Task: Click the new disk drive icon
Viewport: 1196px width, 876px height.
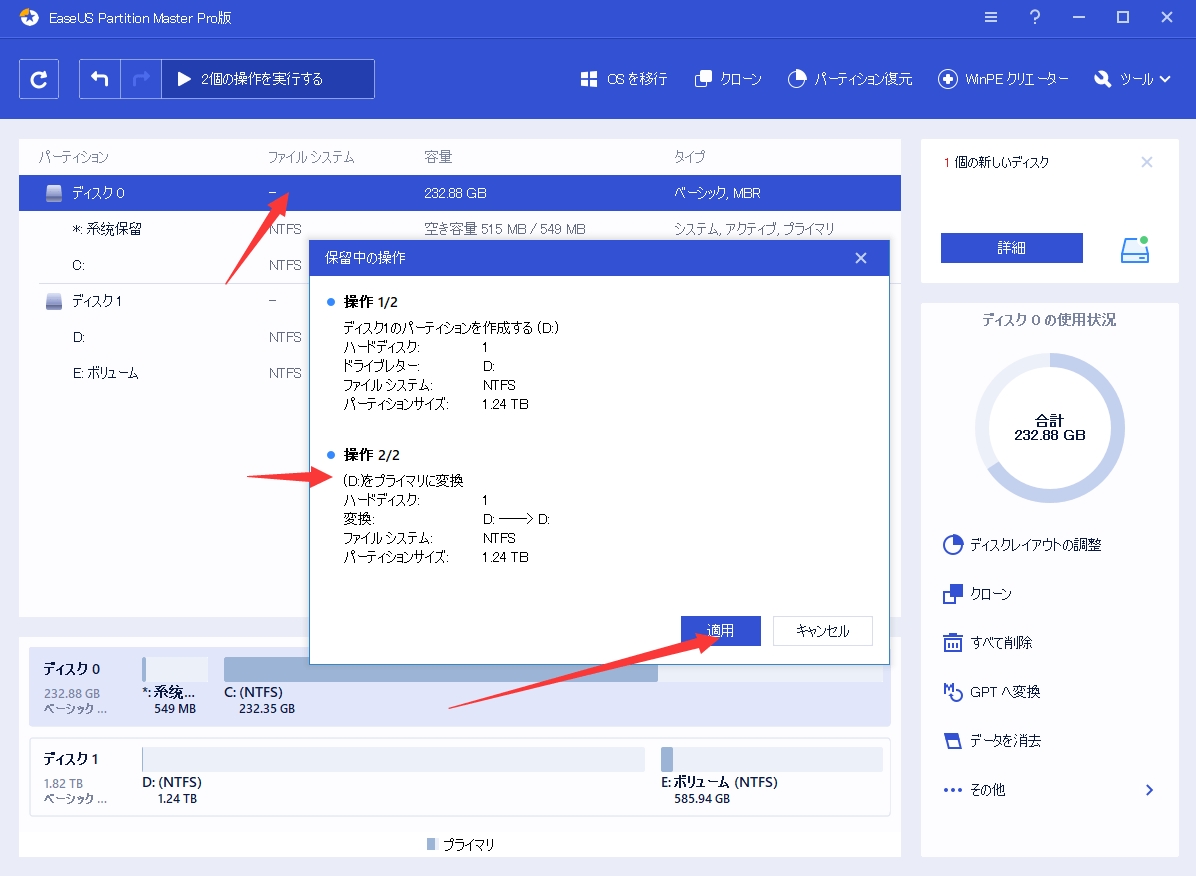Action: [1135, 250]
